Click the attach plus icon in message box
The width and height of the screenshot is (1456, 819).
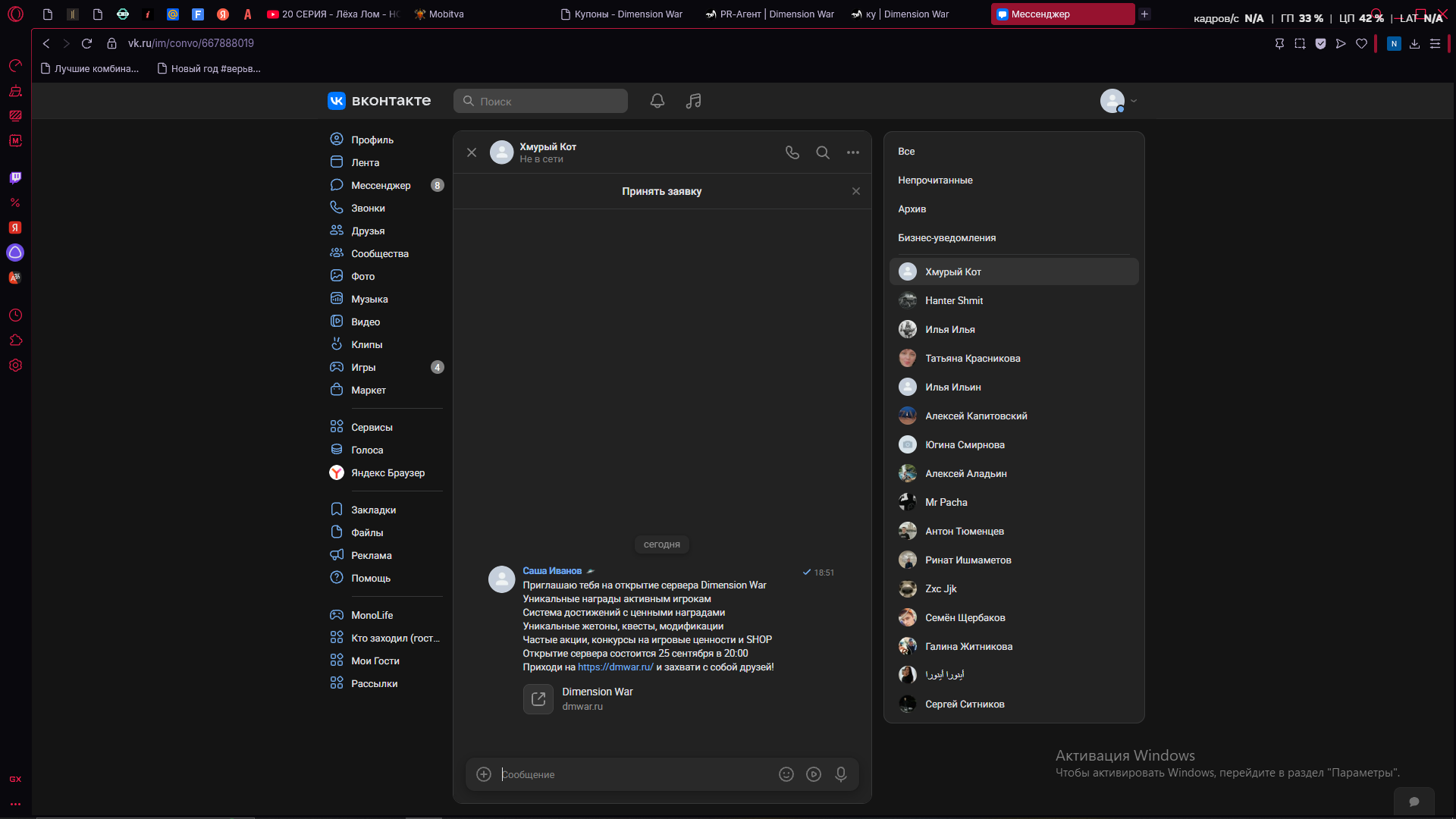(484, 774)
